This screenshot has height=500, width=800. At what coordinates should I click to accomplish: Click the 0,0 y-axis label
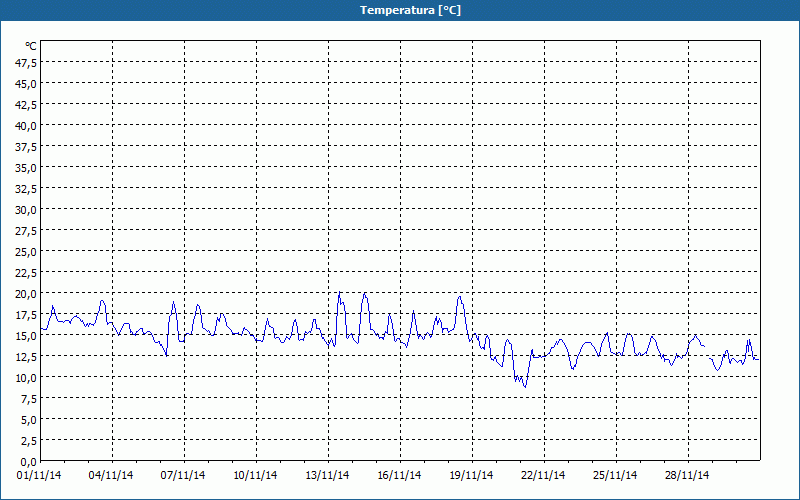coord(29,462)
